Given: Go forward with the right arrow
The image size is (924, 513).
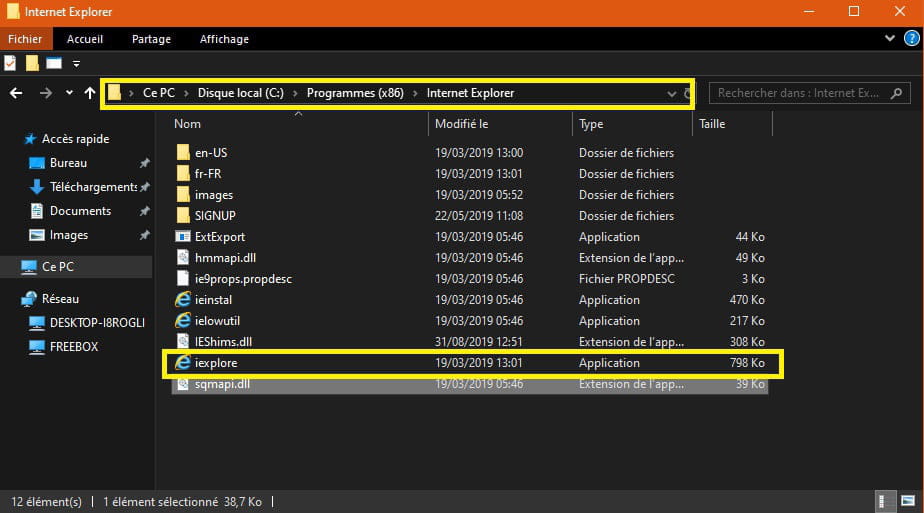Looking at the screenshot, I should [x=45, y=93].
